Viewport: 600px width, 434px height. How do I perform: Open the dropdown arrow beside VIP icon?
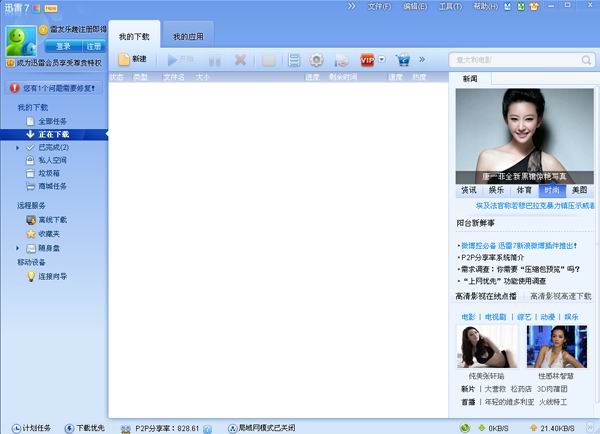point(382,60)
